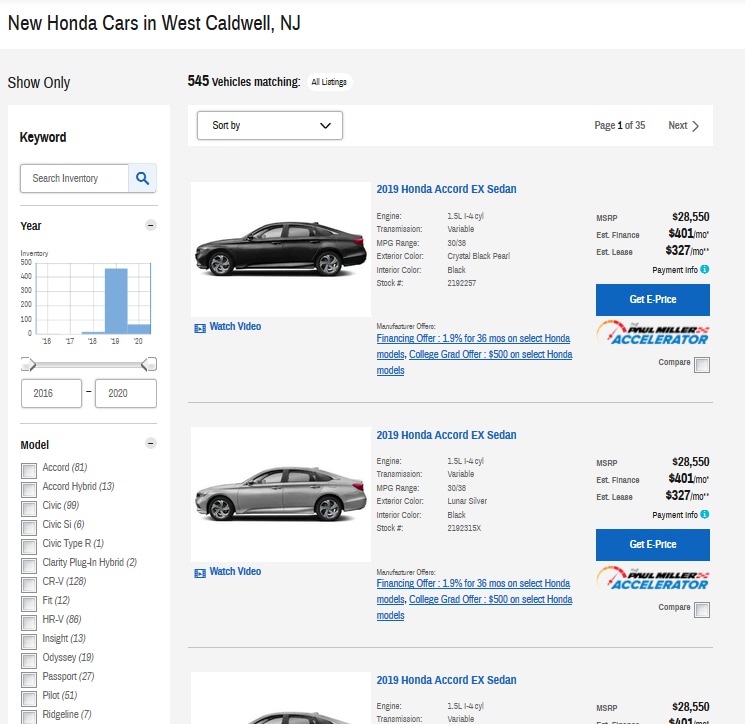745x724 pixels.
Task: Open Payment Info icon on second listing
Action: 705,514
